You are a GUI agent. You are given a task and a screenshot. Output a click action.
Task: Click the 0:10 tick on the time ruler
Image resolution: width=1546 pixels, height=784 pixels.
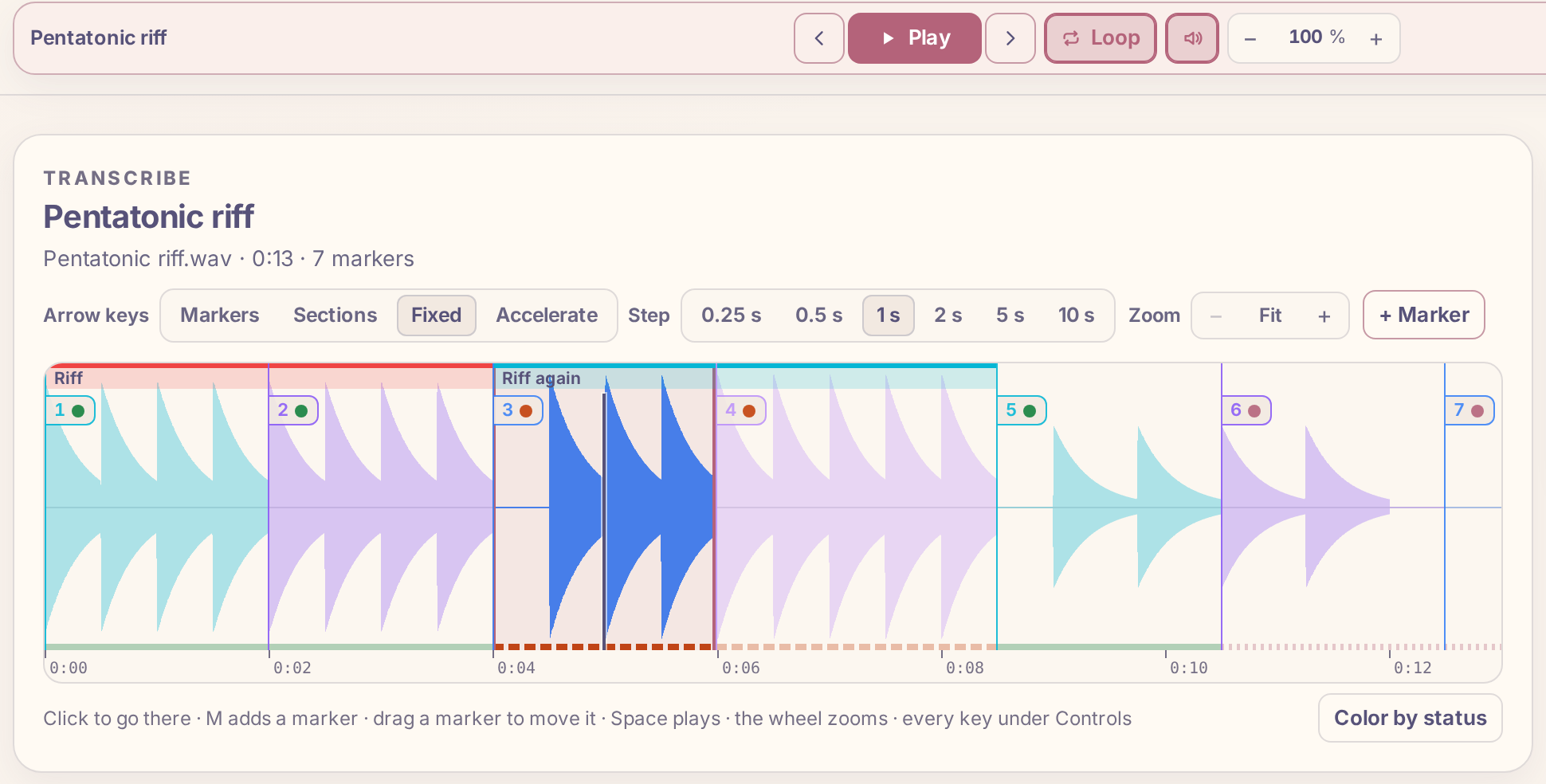click(x=1188, y=668)
